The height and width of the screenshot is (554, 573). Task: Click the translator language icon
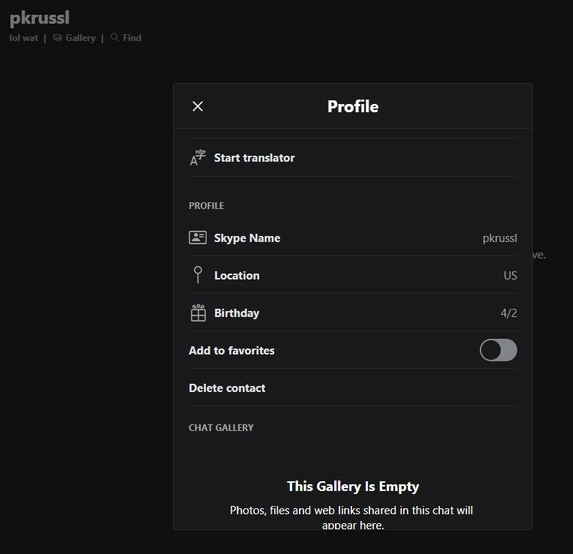pos(198,158)
